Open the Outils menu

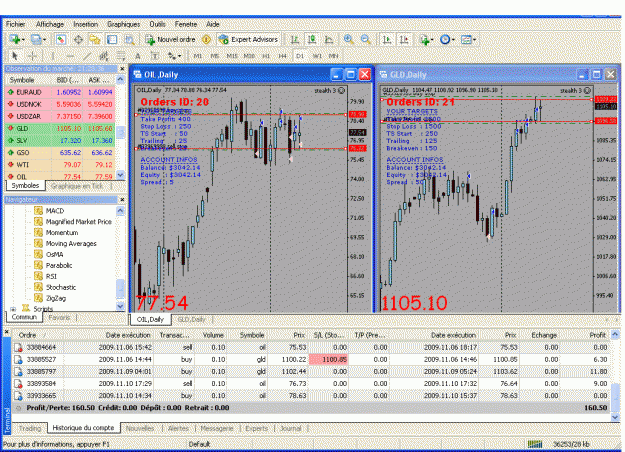coord(158,24)
